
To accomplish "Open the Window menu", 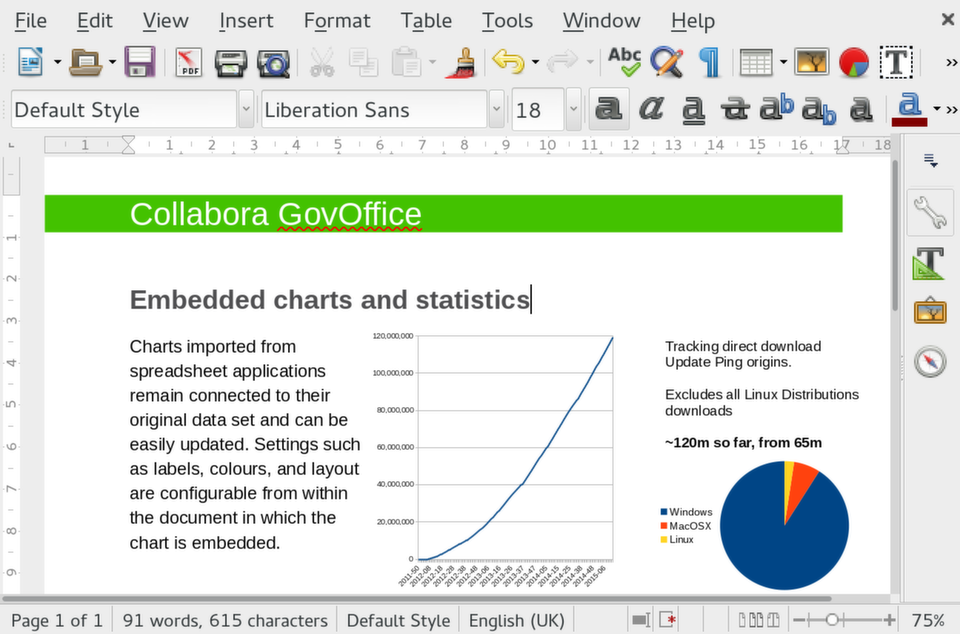I will pyautogui.click(x=601, y=21).
